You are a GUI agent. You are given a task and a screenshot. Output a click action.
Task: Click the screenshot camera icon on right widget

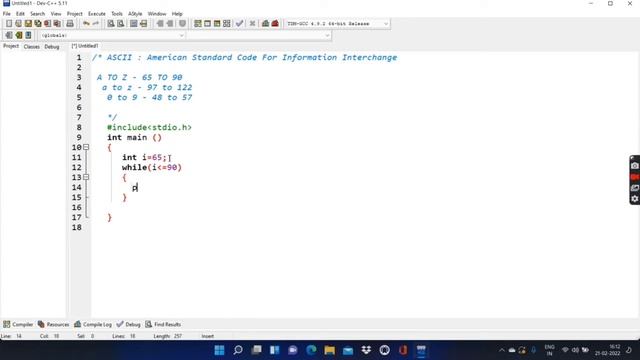[635, 166]
